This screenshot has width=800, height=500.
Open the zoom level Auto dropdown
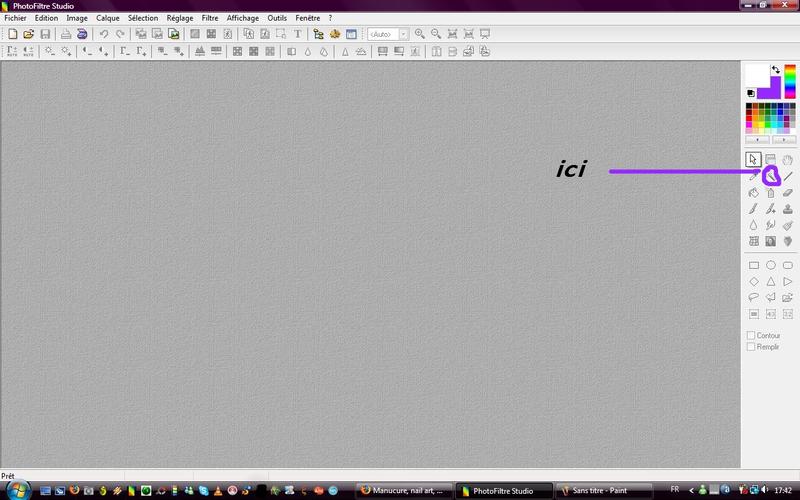coord(404,34)
